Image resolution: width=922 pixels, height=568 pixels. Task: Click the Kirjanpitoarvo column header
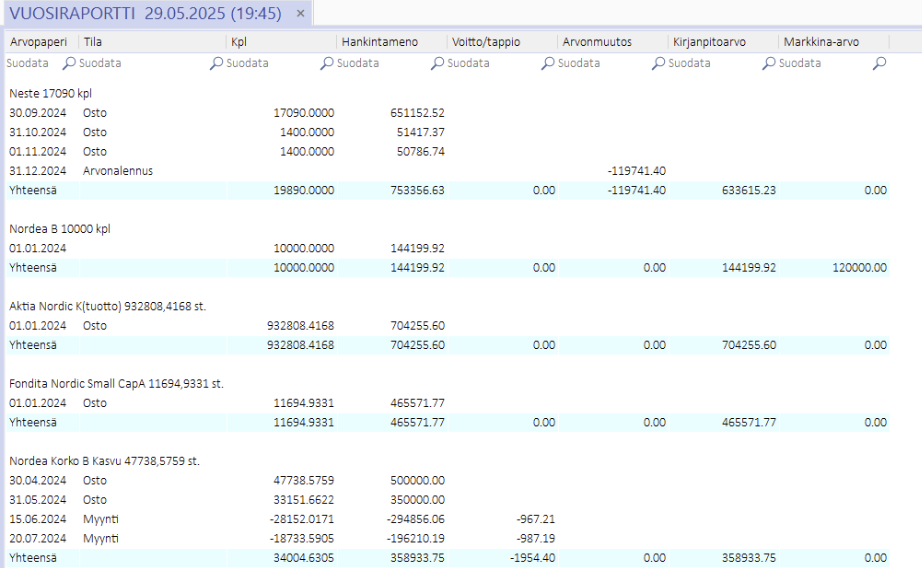point(710,42)
